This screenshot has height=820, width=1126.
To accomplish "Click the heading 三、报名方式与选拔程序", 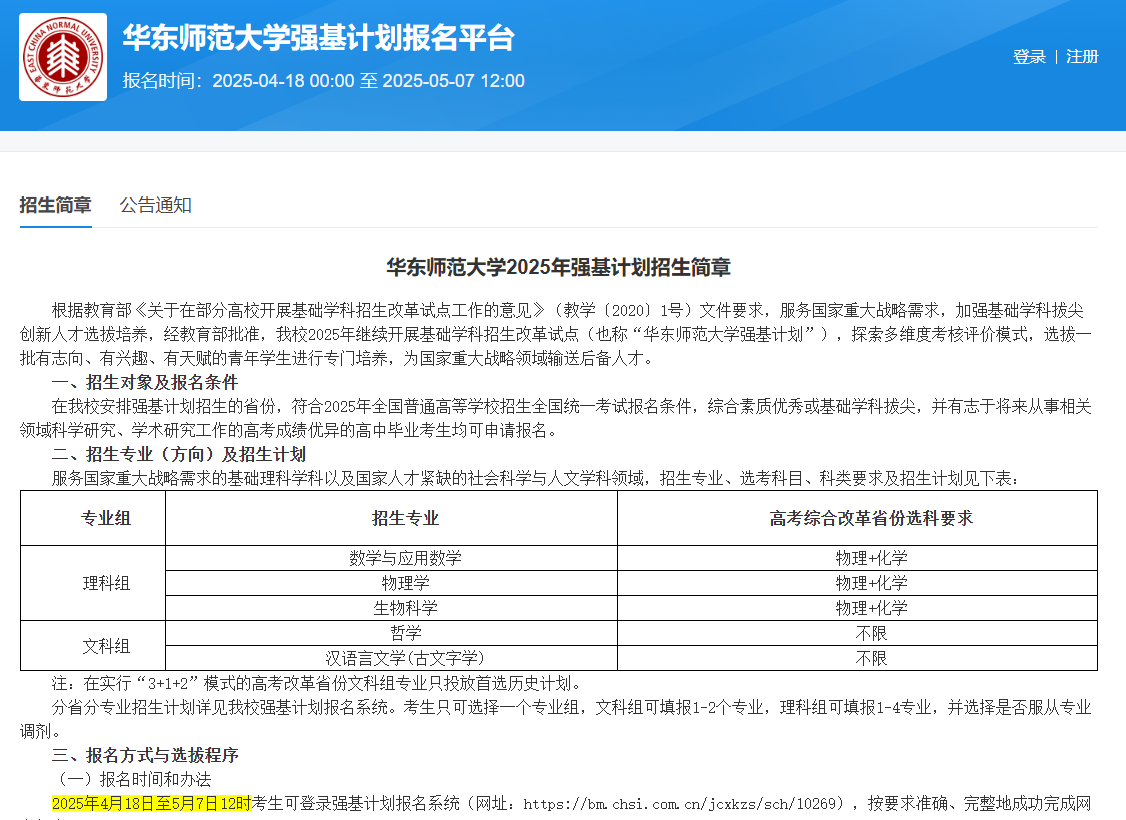I will 145,755.
